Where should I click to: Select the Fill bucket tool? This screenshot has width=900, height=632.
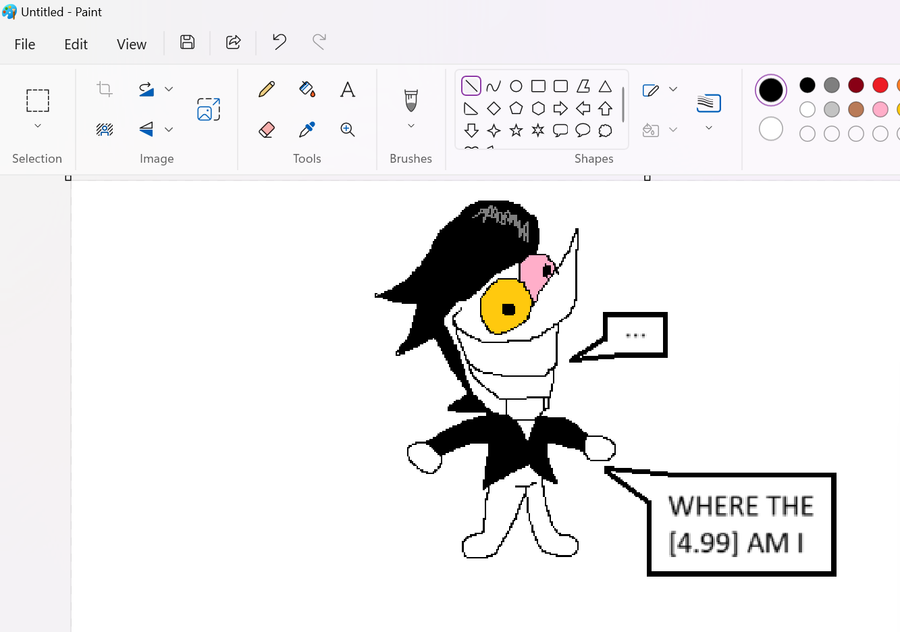click(x=307, y=89)
